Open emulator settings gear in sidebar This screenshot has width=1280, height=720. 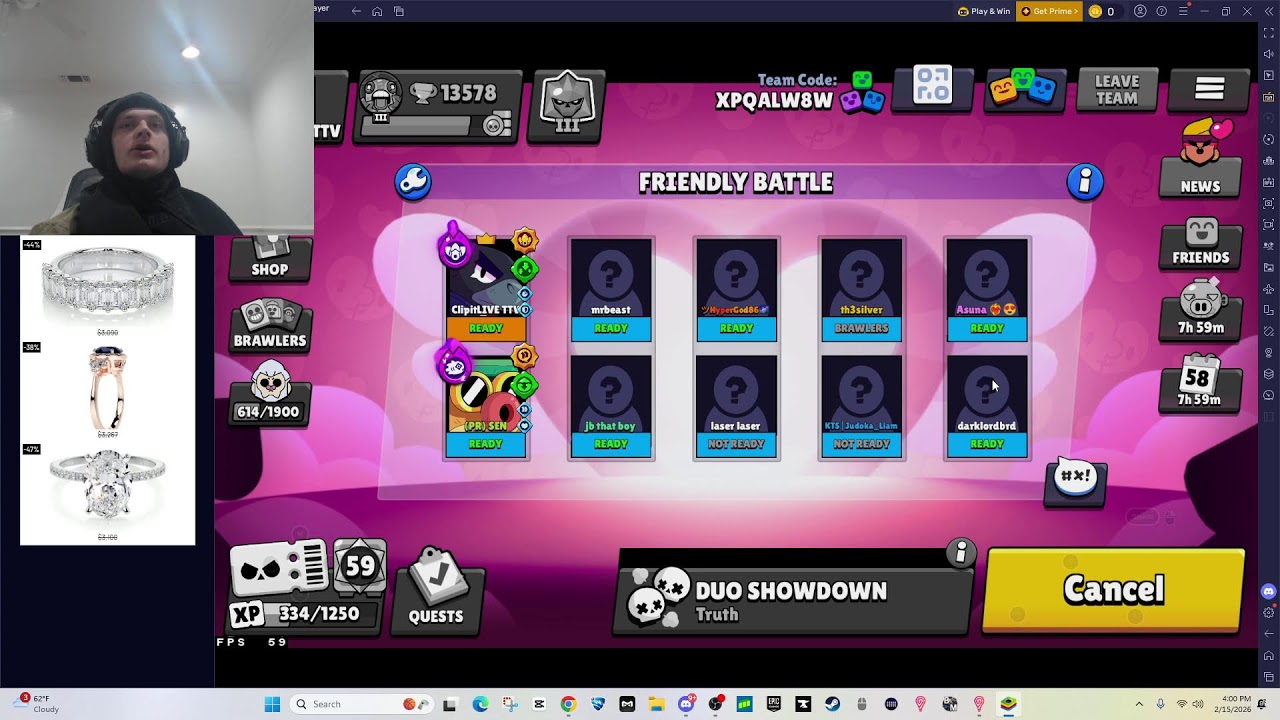(x=1269, y=612)
